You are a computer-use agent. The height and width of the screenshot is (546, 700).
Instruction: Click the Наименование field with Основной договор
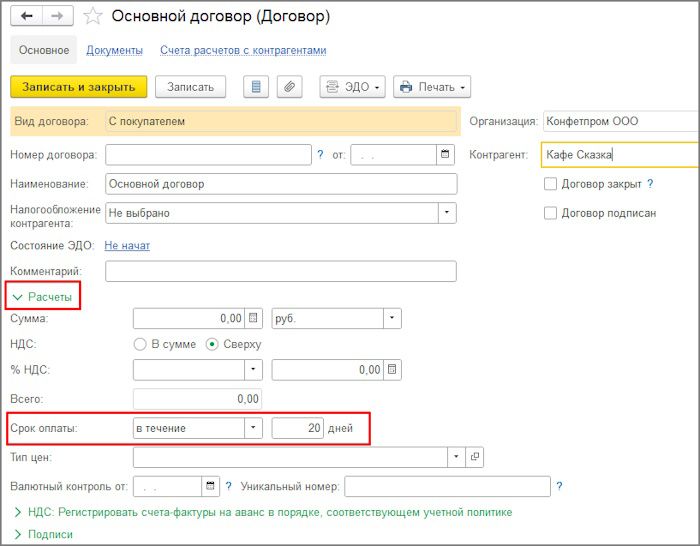[281, 183]
